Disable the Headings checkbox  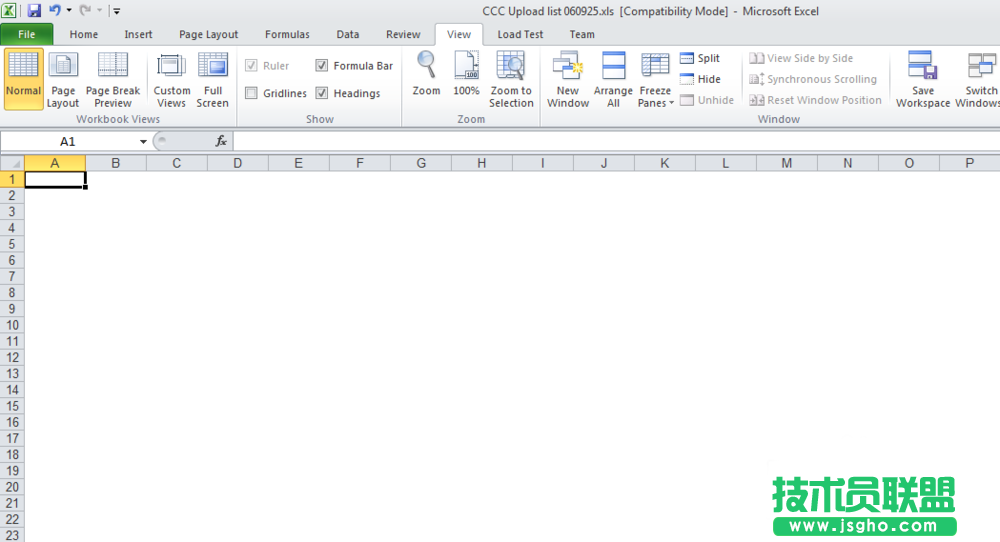[322, 94]
